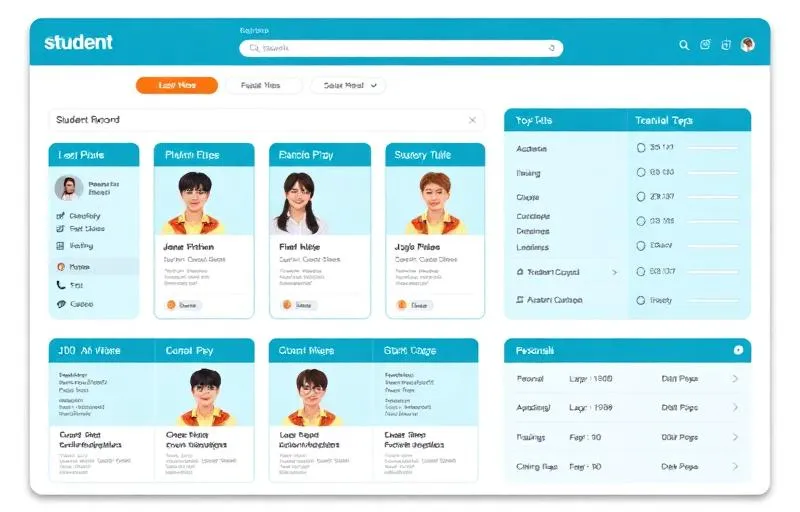Viewport: 800px width, 512px height.
Task: Open the red-haired student's photo under 'Stuory Tulle'
Action: point(435,202)
